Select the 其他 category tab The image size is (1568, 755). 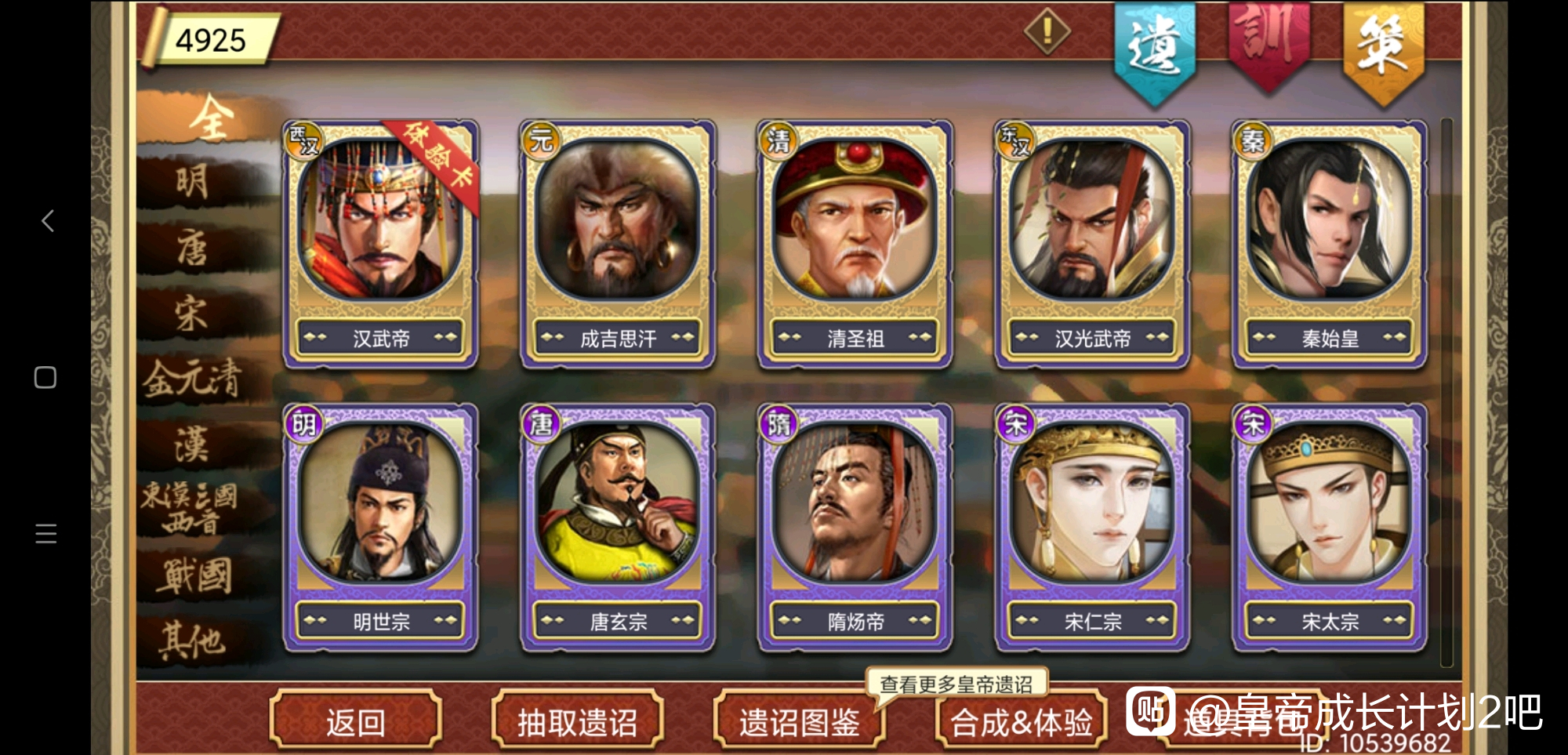tap(194, 641)
